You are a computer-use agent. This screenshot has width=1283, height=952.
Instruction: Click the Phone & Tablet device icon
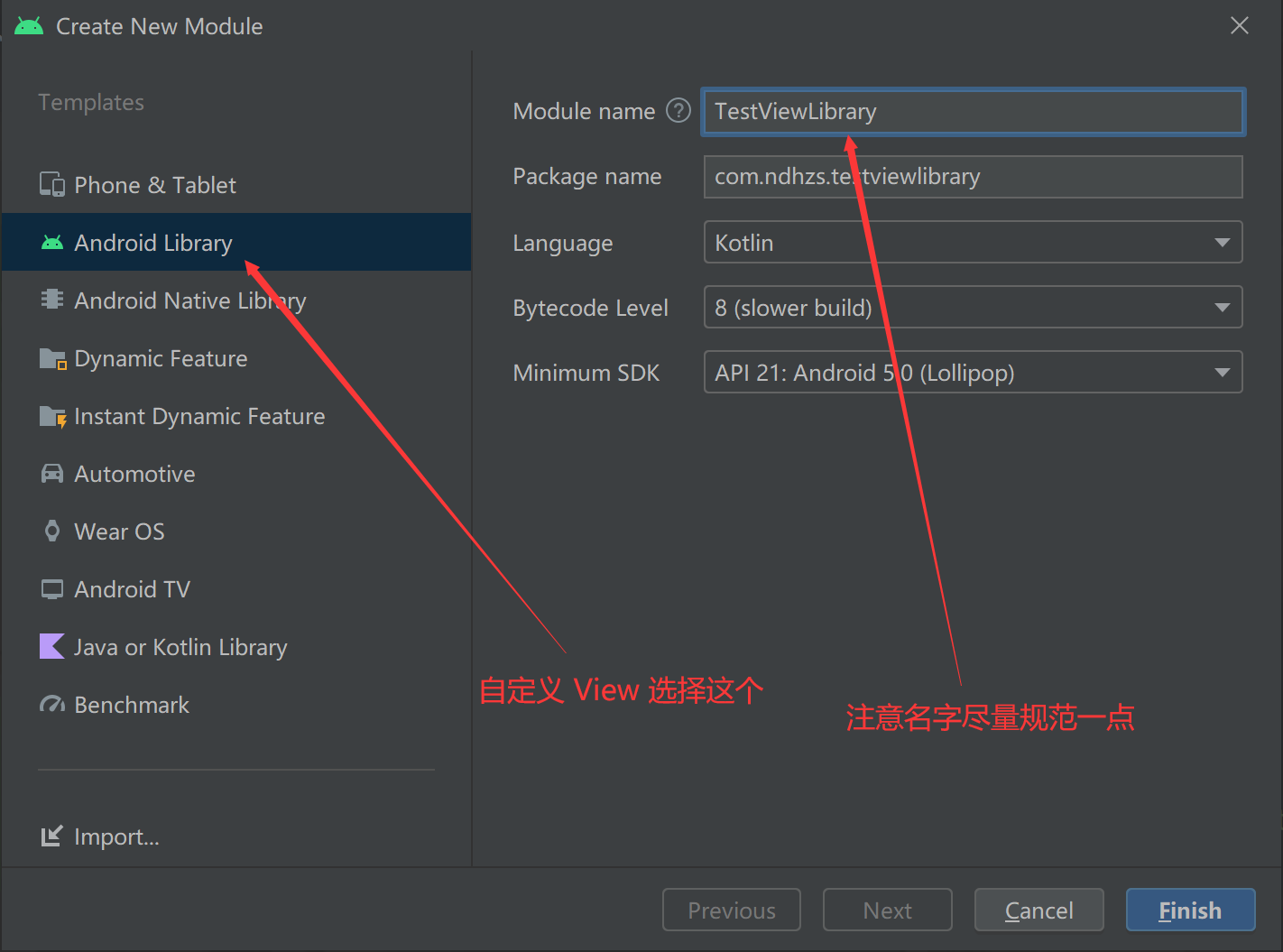pyautogui.click(x=52, y=185)
